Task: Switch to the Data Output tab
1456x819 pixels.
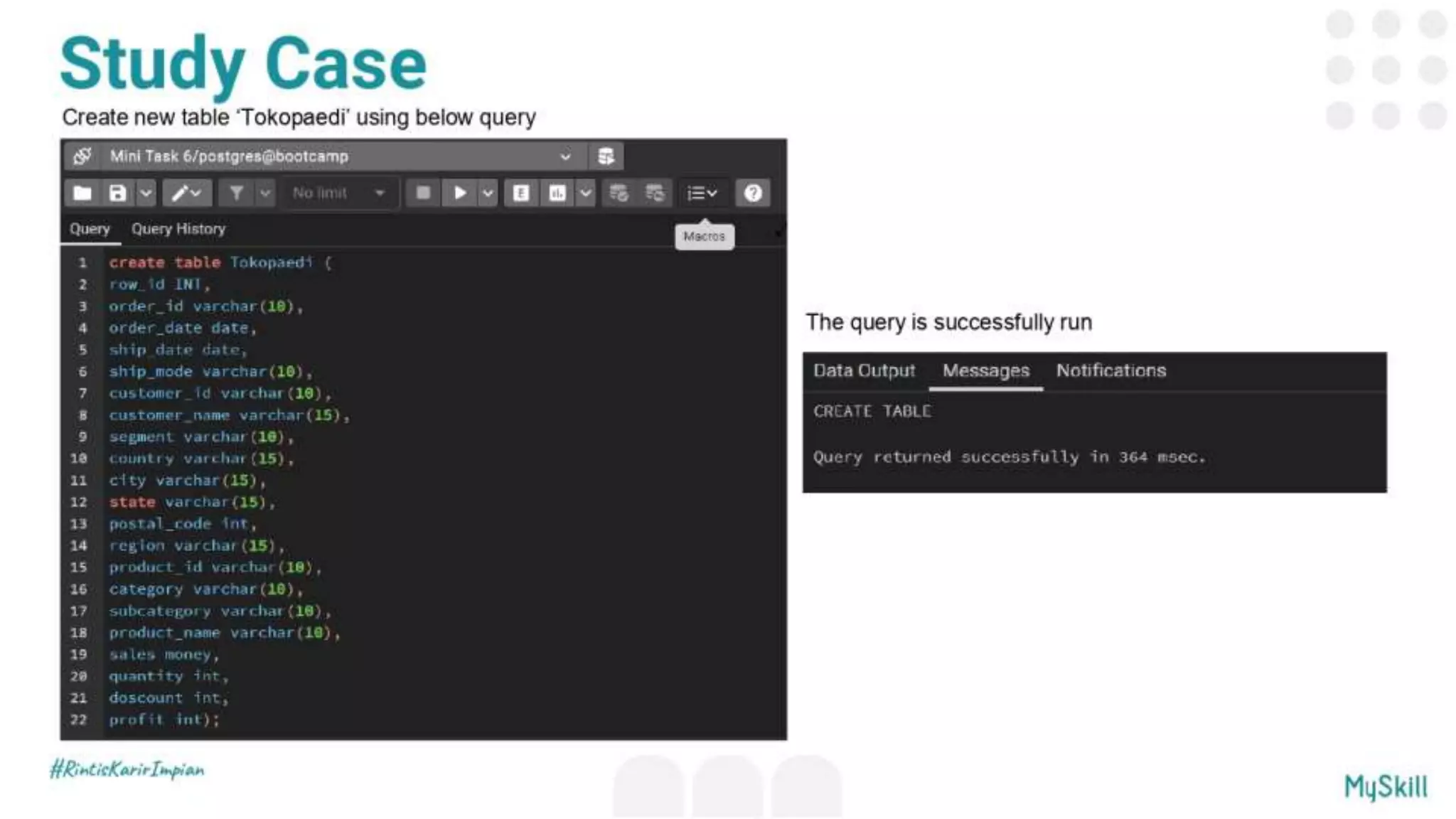Action: 864,370
